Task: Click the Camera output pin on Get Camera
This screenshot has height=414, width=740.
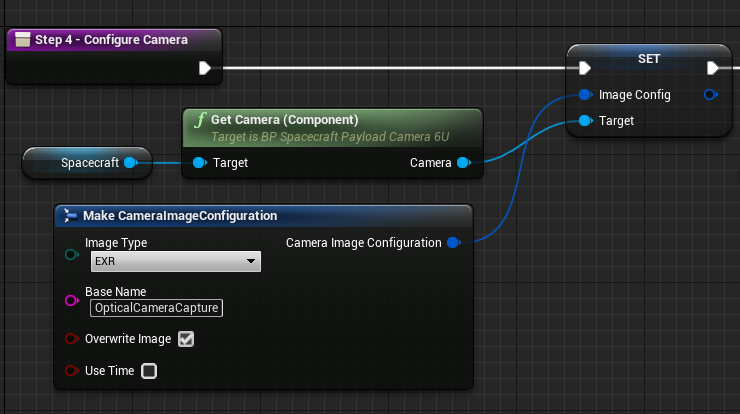Action: pos(462,163)
